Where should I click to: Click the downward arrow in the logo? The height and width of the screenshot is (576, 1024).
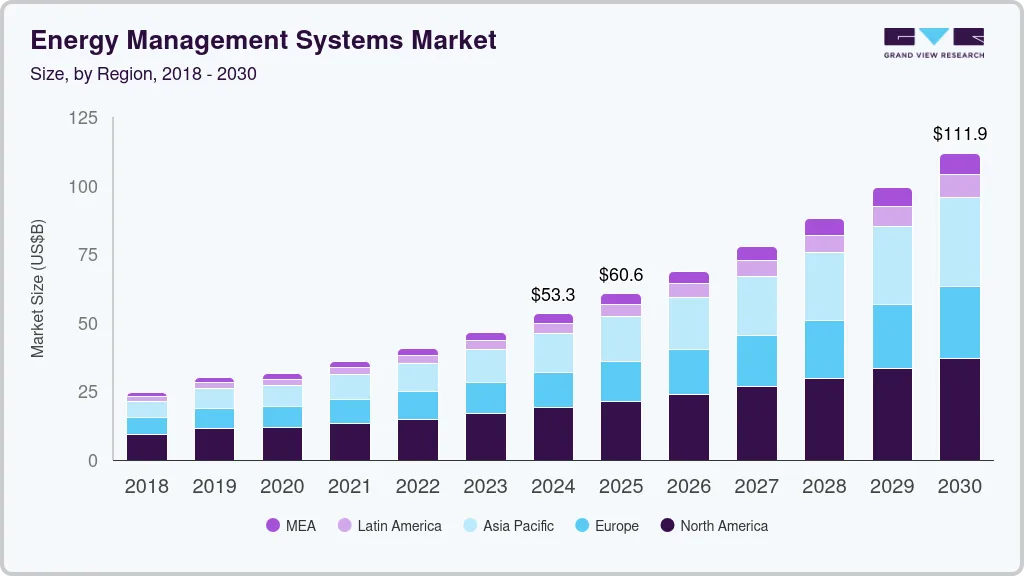coord(934,36)
